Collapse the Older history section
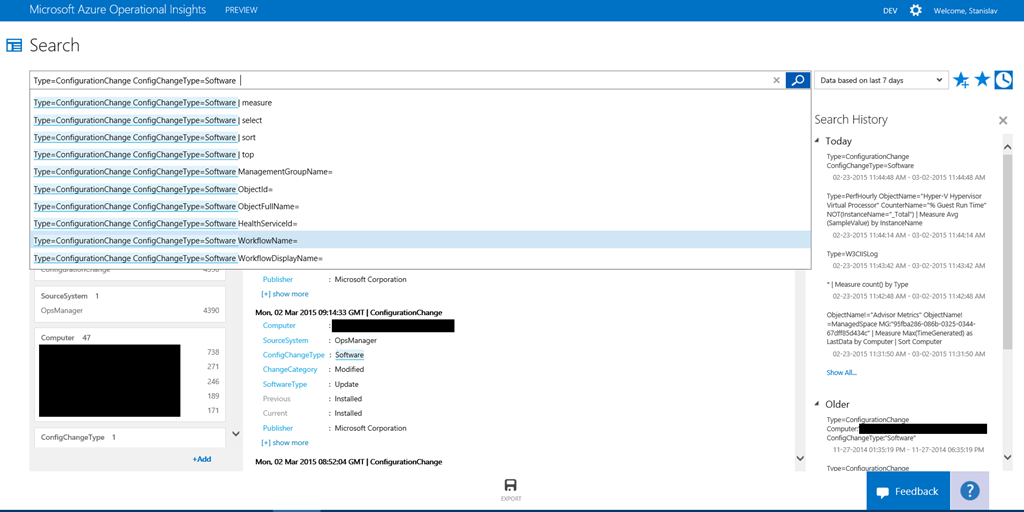 click(x=817, y=404)
